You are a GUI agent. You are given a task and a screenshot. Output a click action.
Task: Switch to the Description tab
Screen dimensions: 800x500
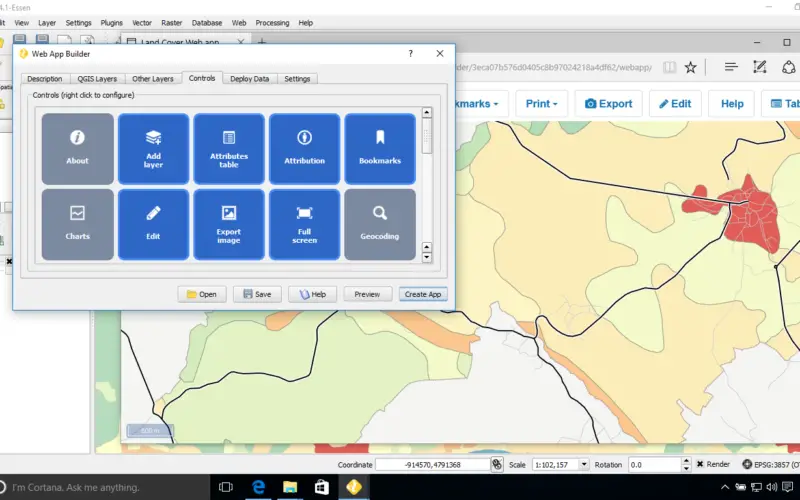click(45, 79)
